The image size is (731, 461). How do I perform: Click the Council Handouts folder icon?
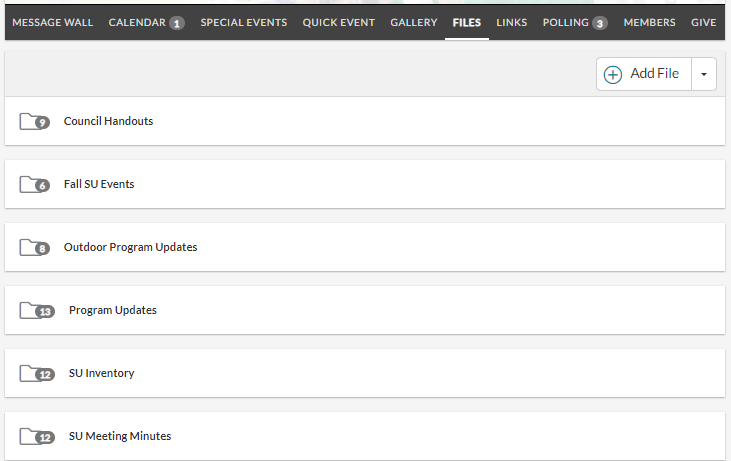(34, 122)
